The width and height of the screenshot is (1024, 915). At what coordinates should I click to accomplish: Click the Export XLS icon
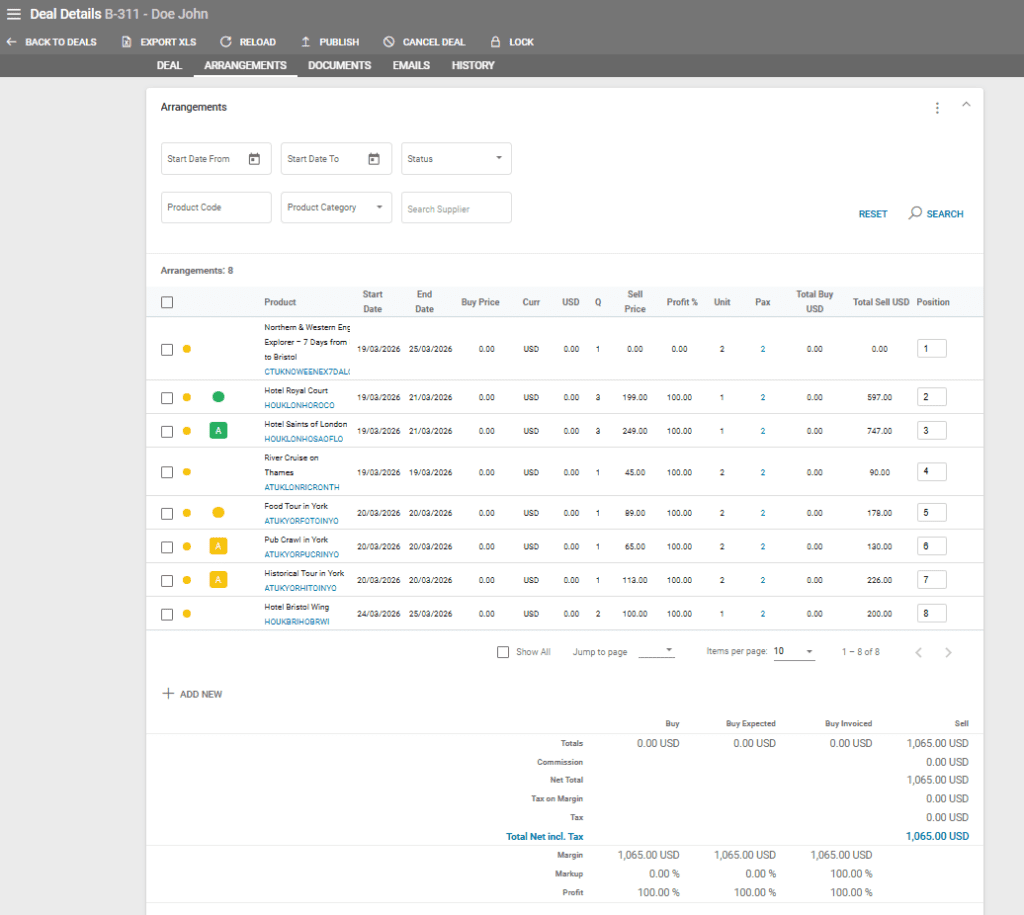(x=127, y=42)
